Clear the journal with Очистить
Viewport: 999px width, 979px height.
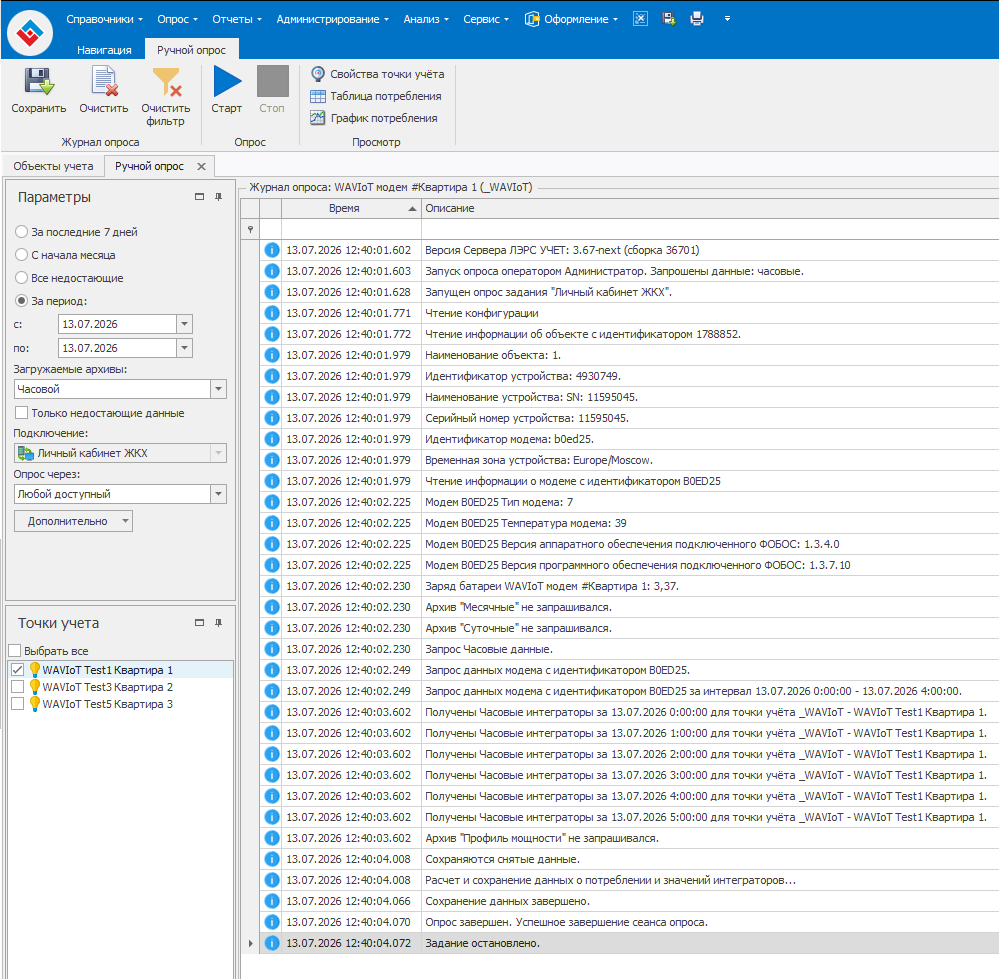pos(104,90)
